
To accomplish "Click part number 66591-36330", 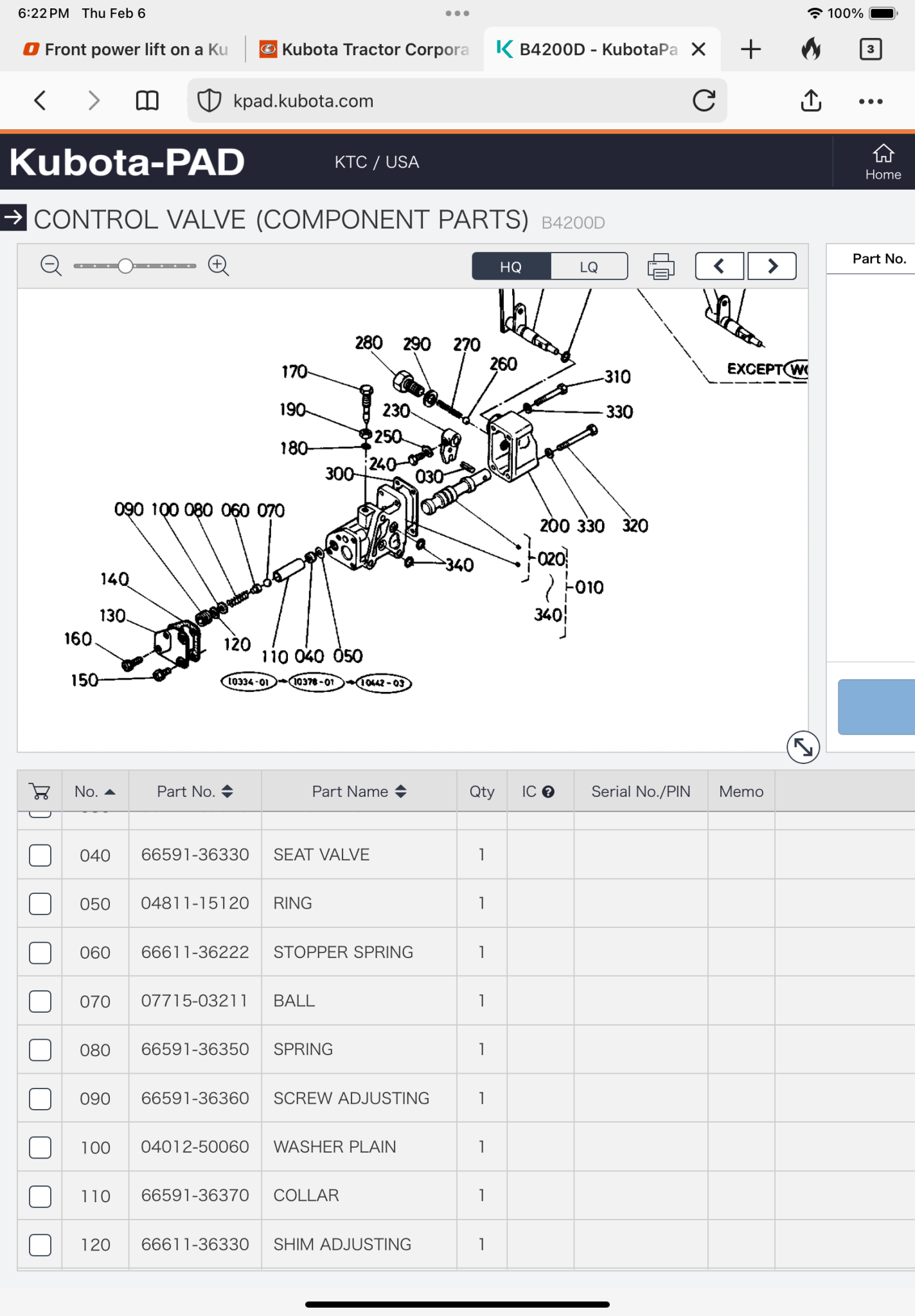I will [195, 855].
